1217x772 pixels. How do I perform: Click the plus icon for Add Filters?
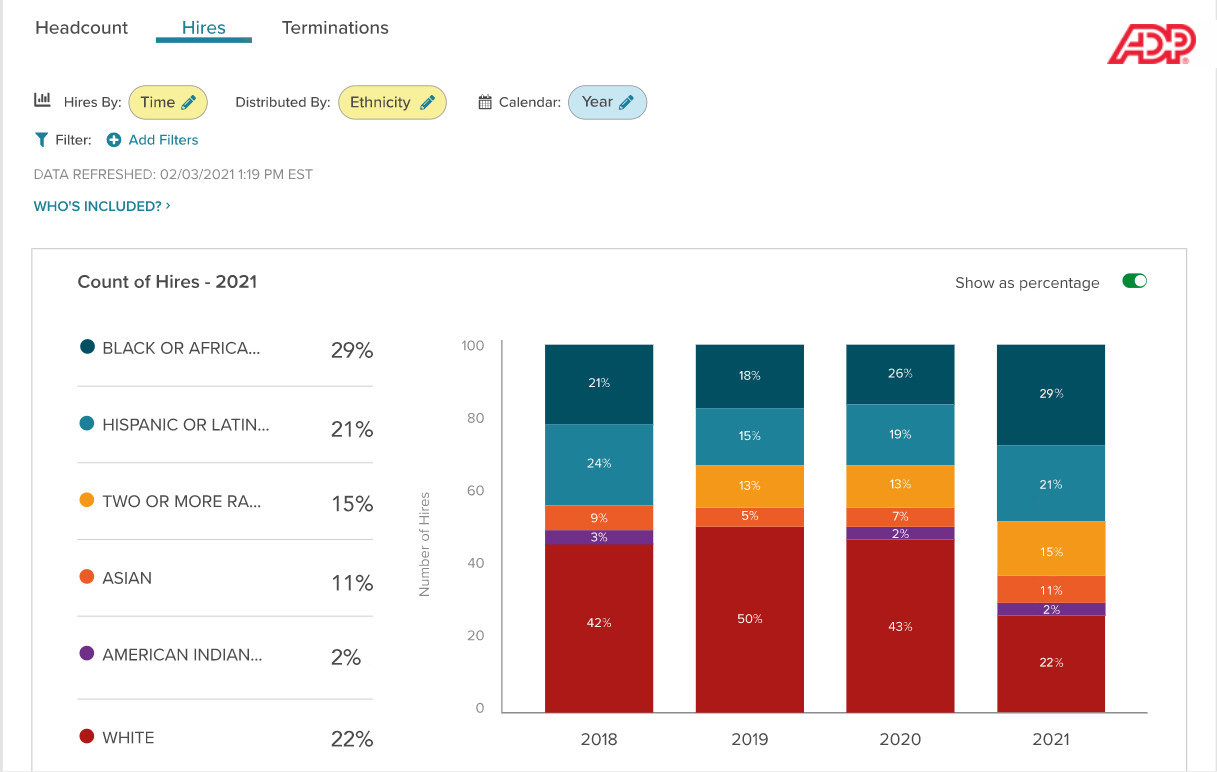114,140
